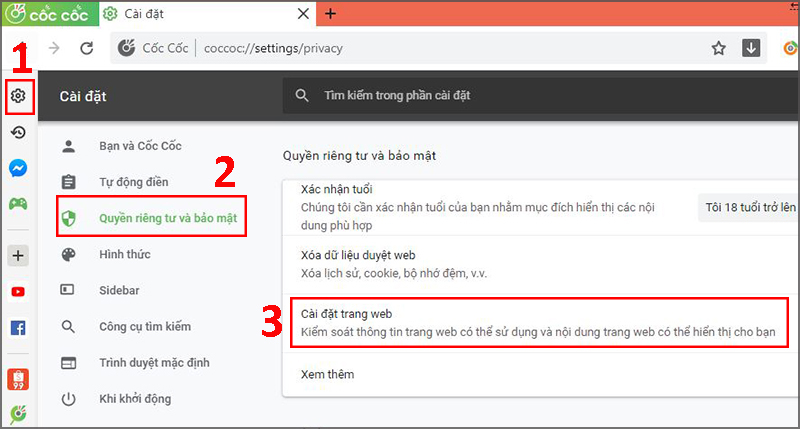
Task: Launch Messenger from the sidebar
Action: pyautogui.click(x=18, y=168)
